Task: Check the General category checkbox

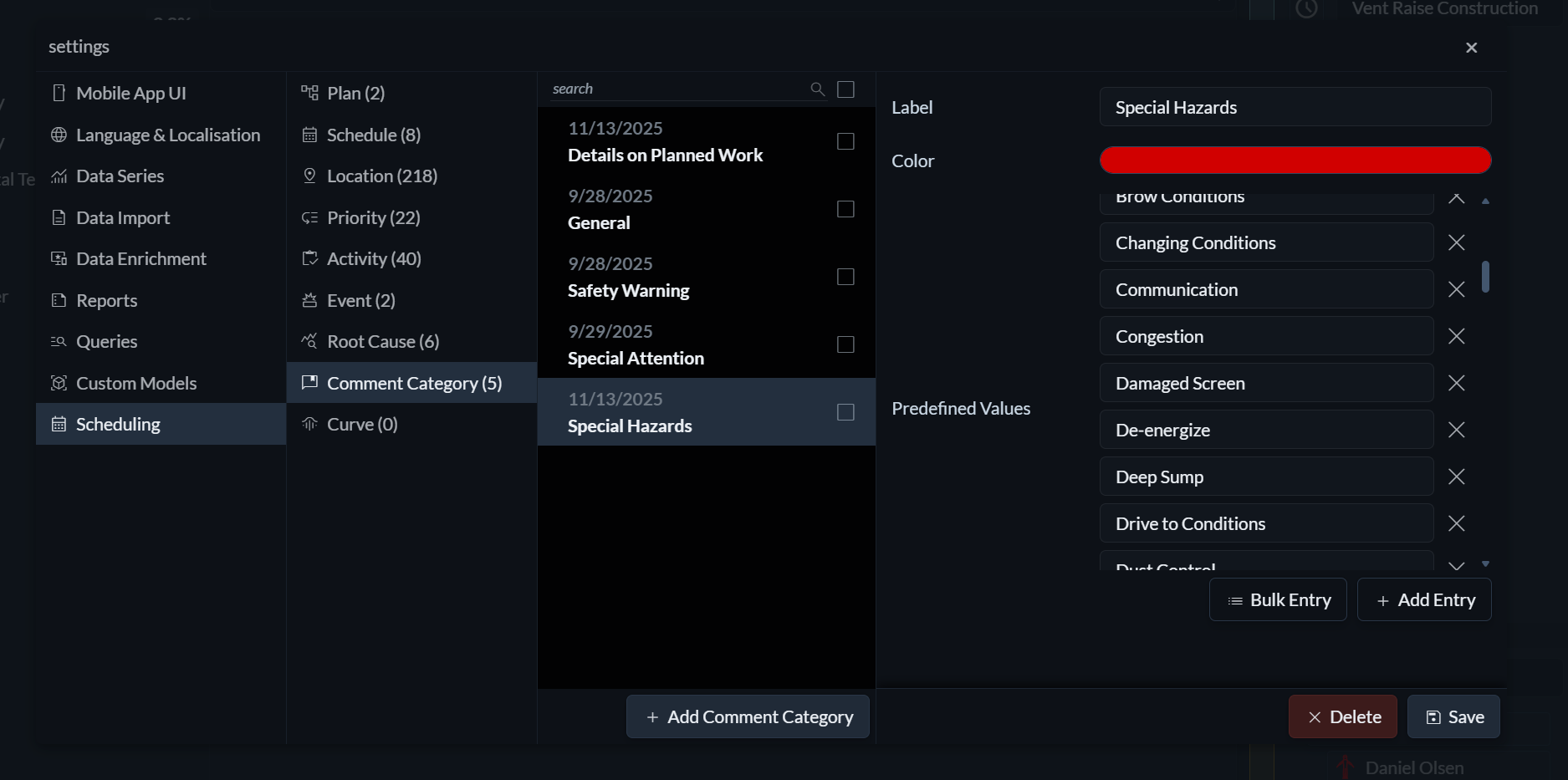Action: click(845, 209)
